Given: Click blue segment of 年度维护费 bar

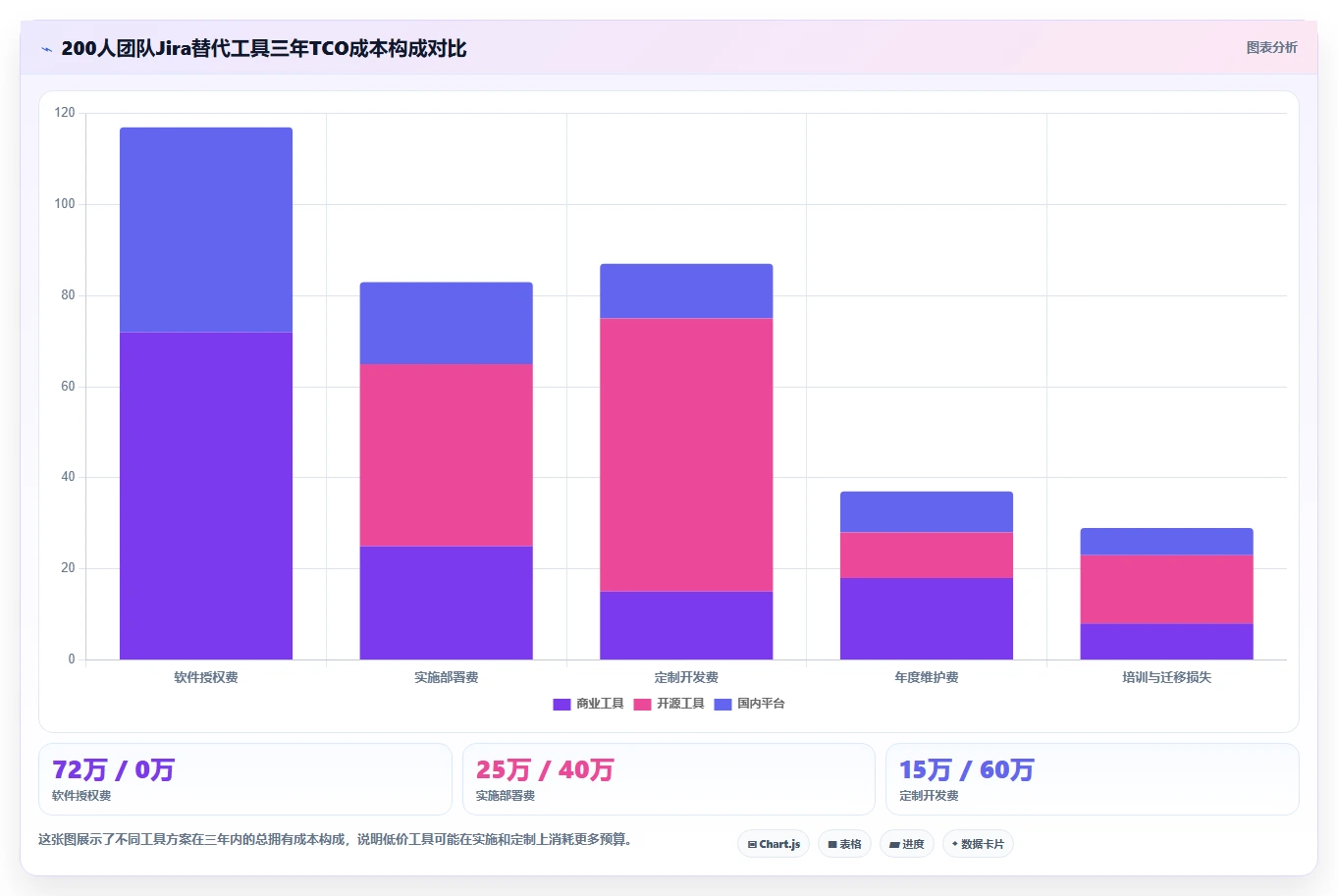Looking at the screenshot, I should (x=927, y=512).
